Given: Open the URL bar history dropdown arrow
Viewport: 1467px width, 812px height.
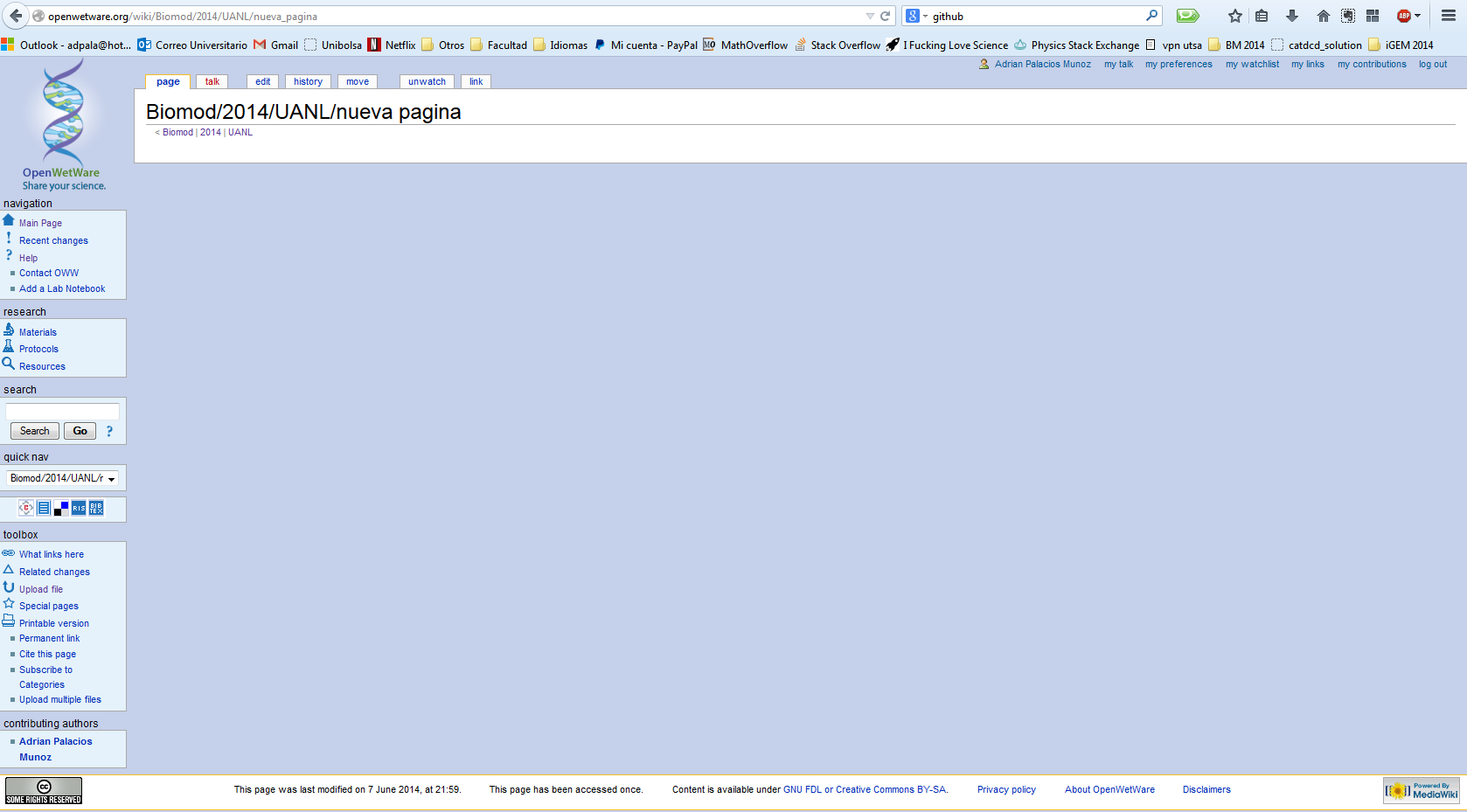Looking at the screenshot, I should pyautogui.click(x=869, y=16).
